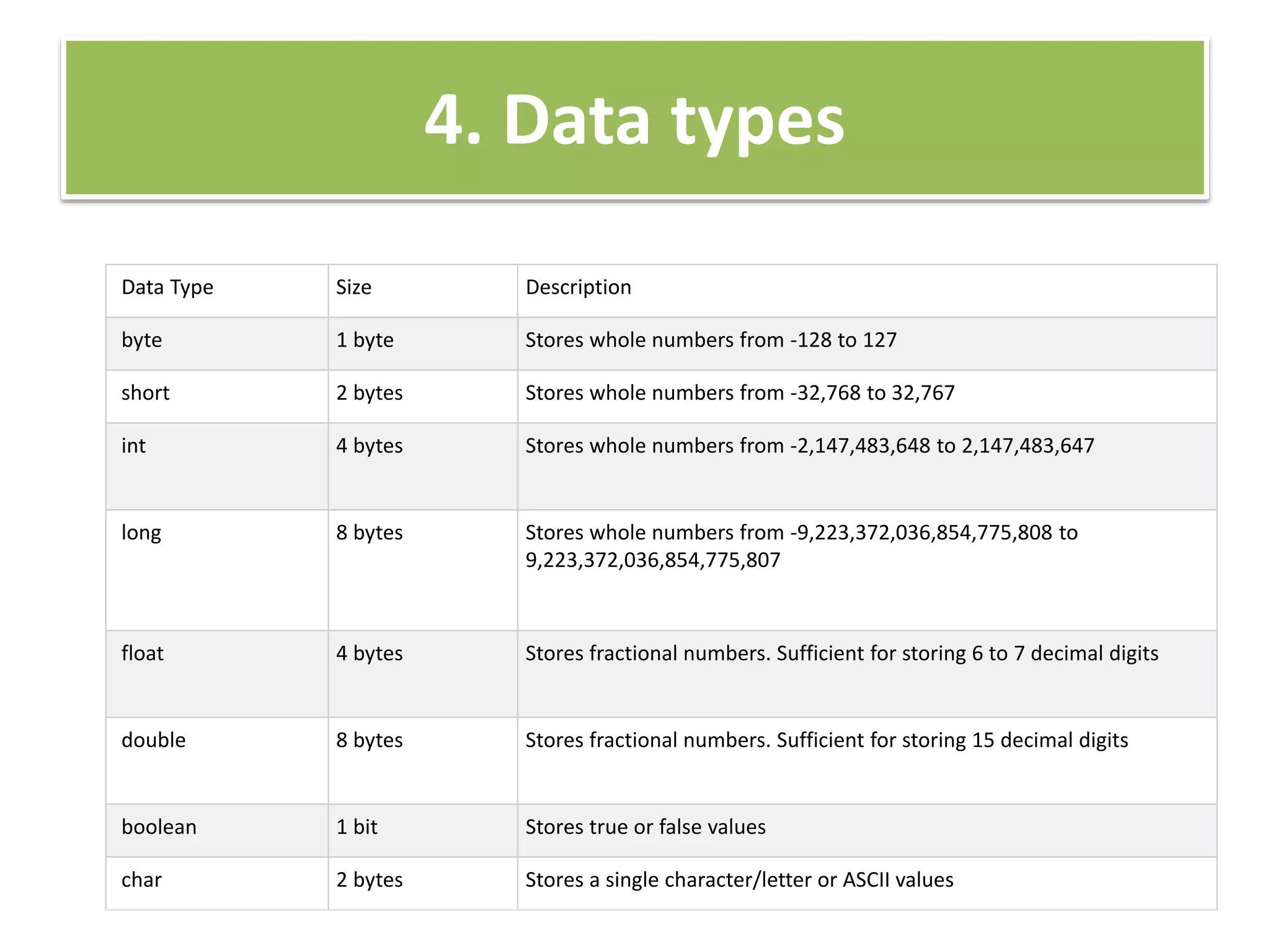Click the 'long' data type cell
1270x952 pixels.
point(217,570)
